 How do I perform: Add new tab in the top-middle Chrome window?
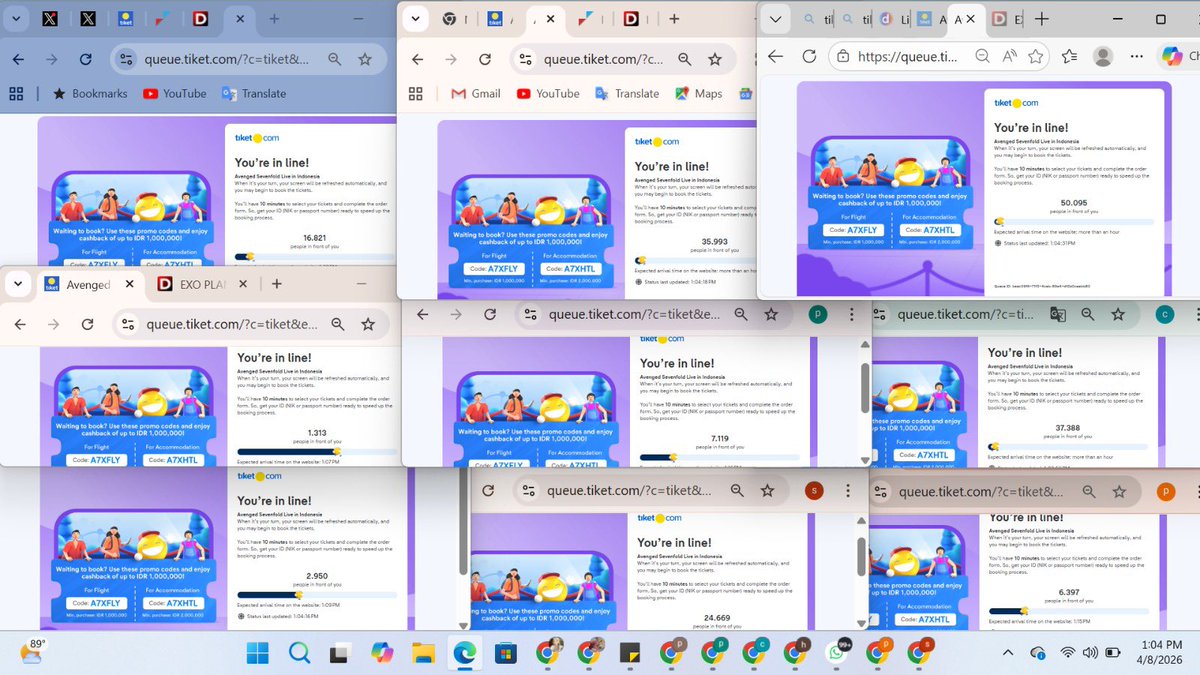[x=674, y=18]
